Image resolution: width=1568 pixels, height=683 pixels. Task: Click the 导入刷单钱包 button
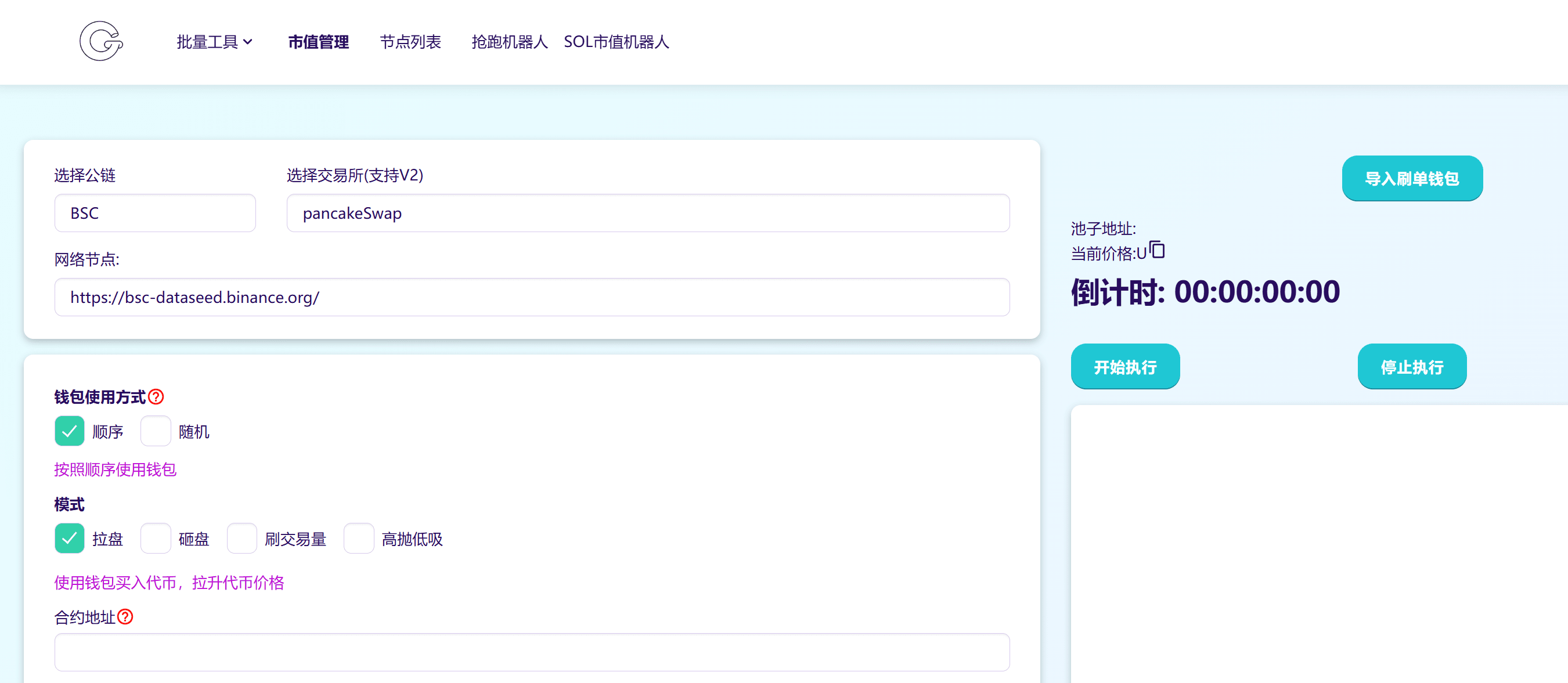point(1412,178)
